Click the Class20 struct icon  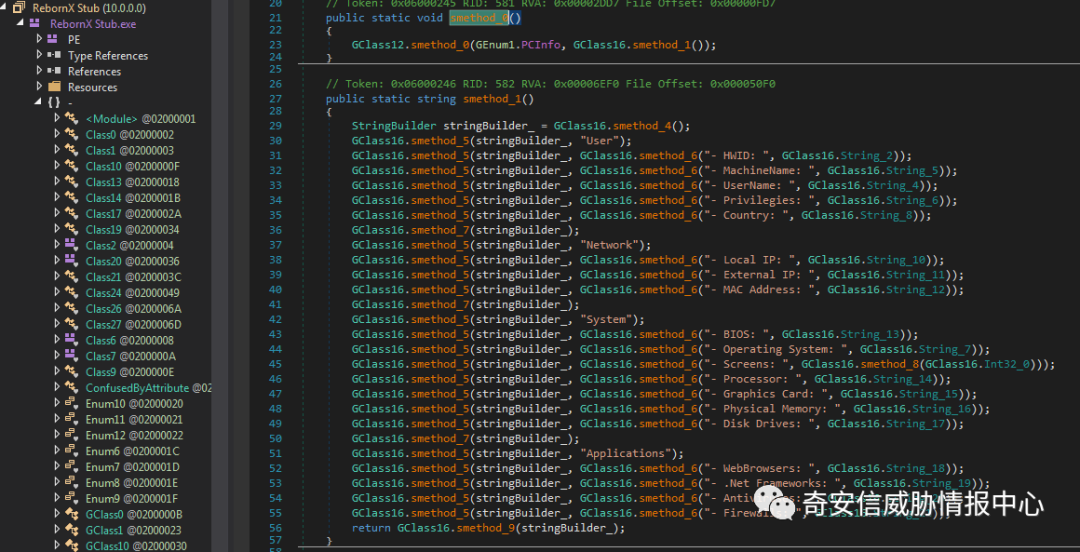[70, 260]
